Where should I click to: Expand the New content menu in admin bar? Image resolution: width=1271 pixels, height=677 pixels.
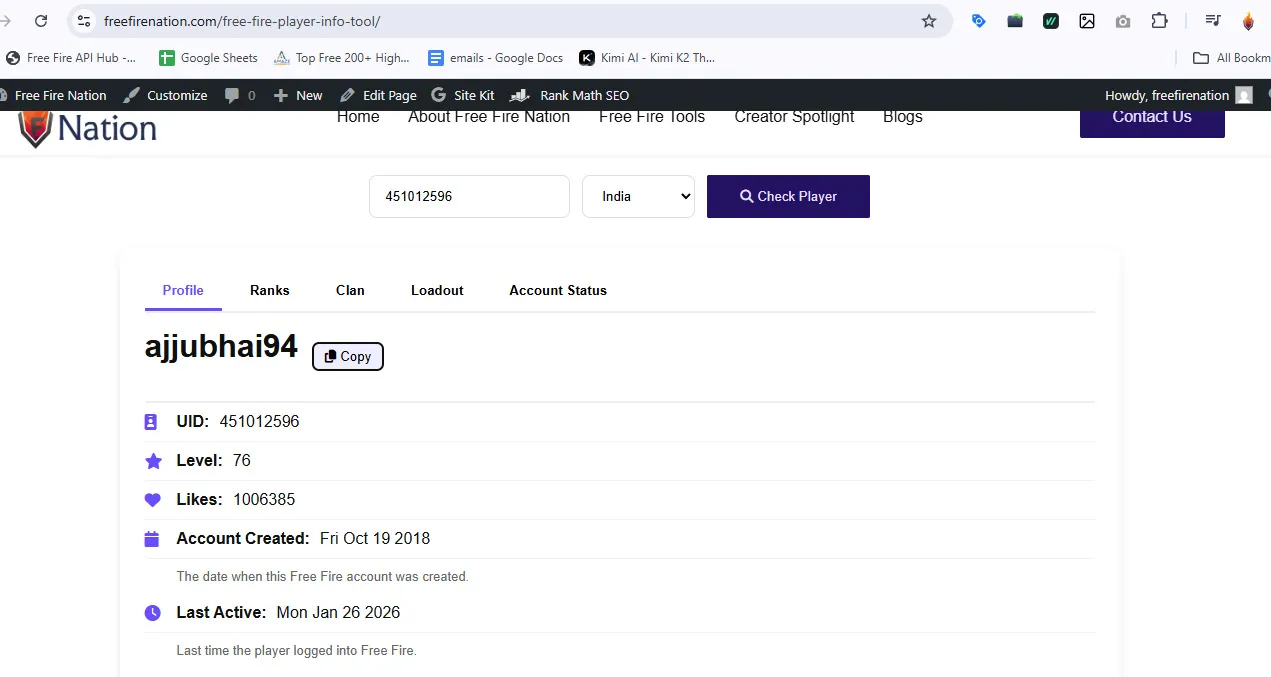coord(298,95)
